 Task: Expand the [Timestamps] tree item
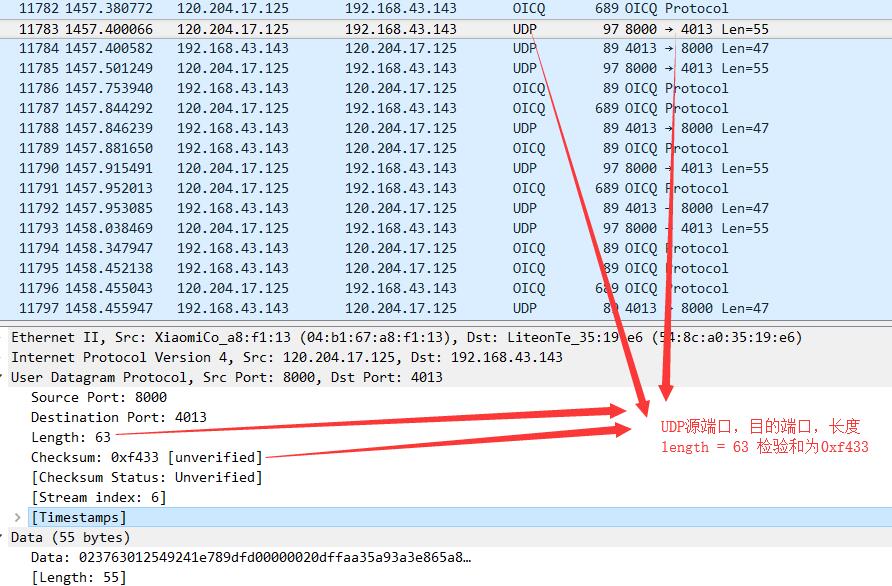click(x=16, y=517)
